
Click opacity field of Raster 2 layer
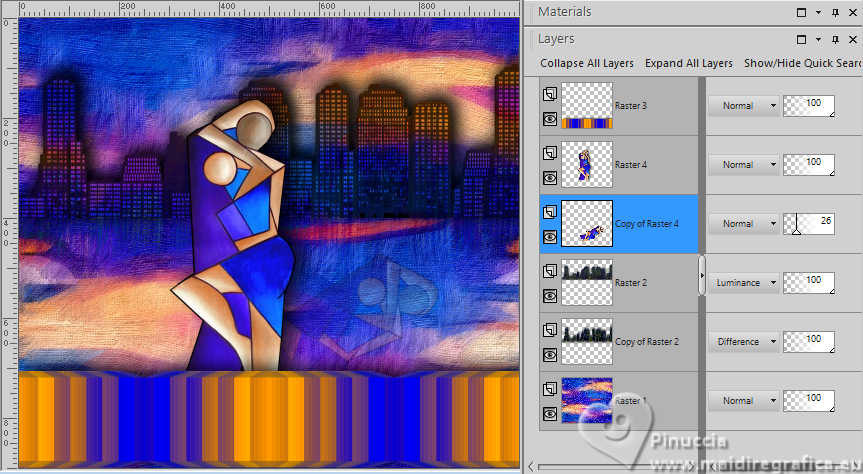coord(809,282)
